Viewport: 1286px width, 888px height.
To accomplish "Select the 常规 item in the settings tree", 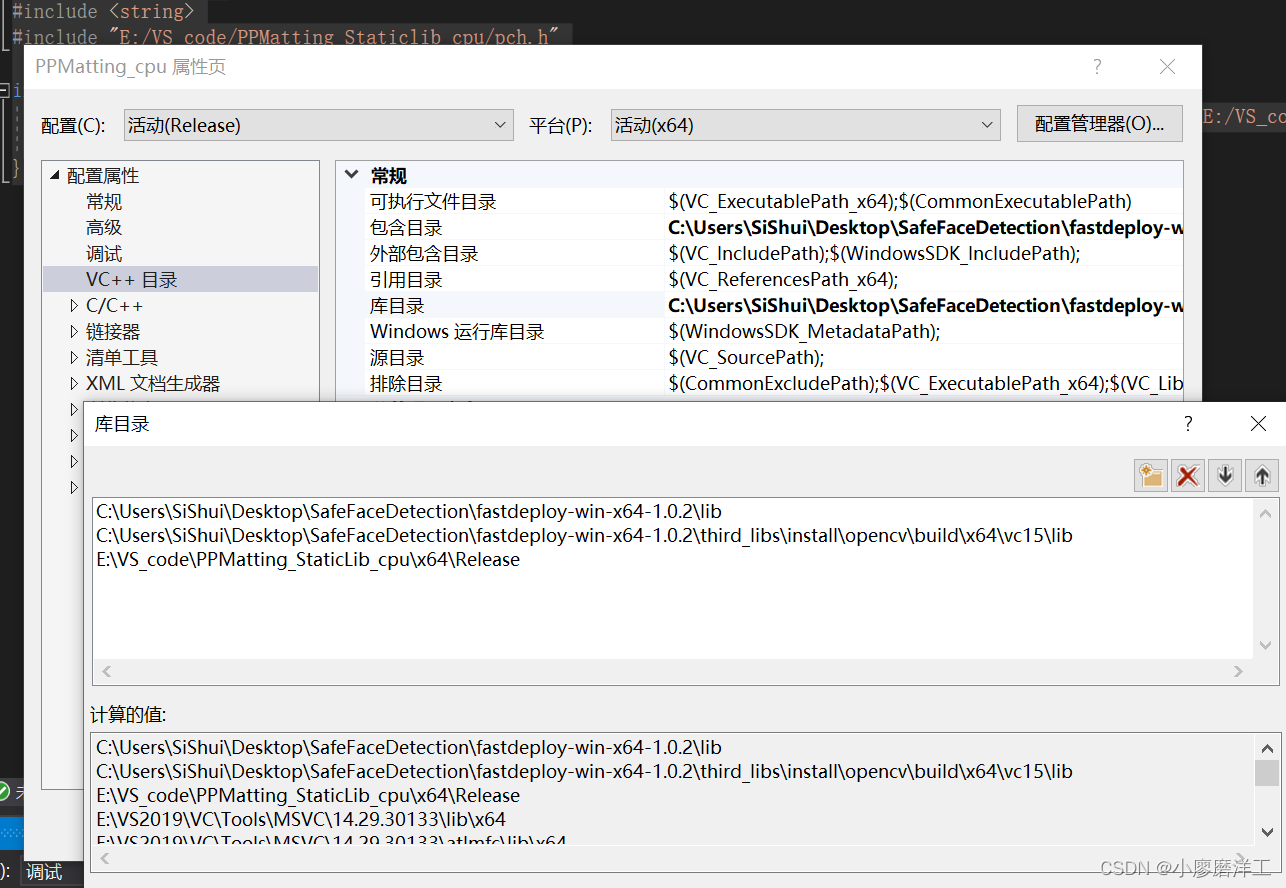I will coord(104,201).
